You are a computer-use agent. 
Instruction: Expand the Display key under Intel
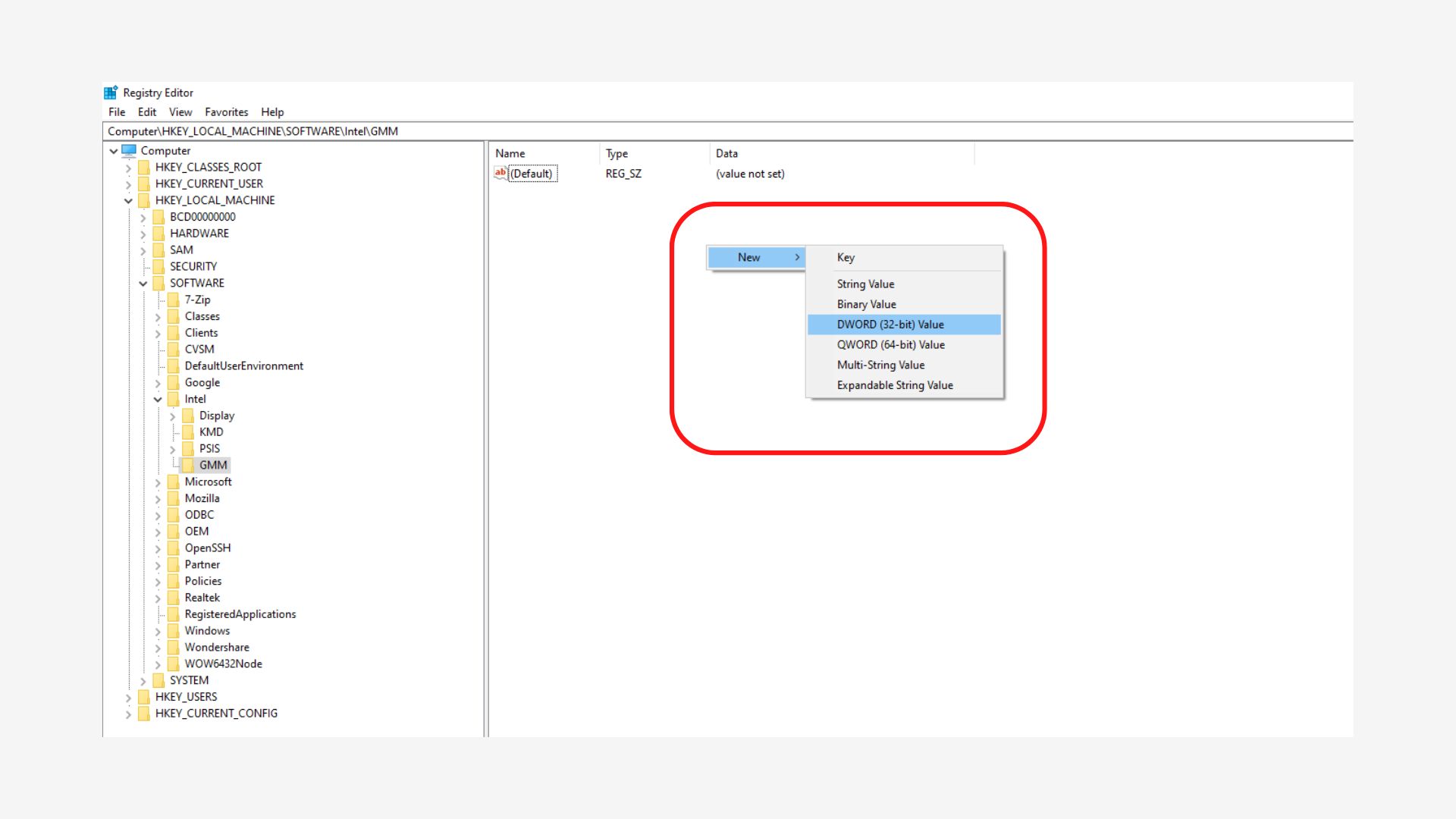172,416
